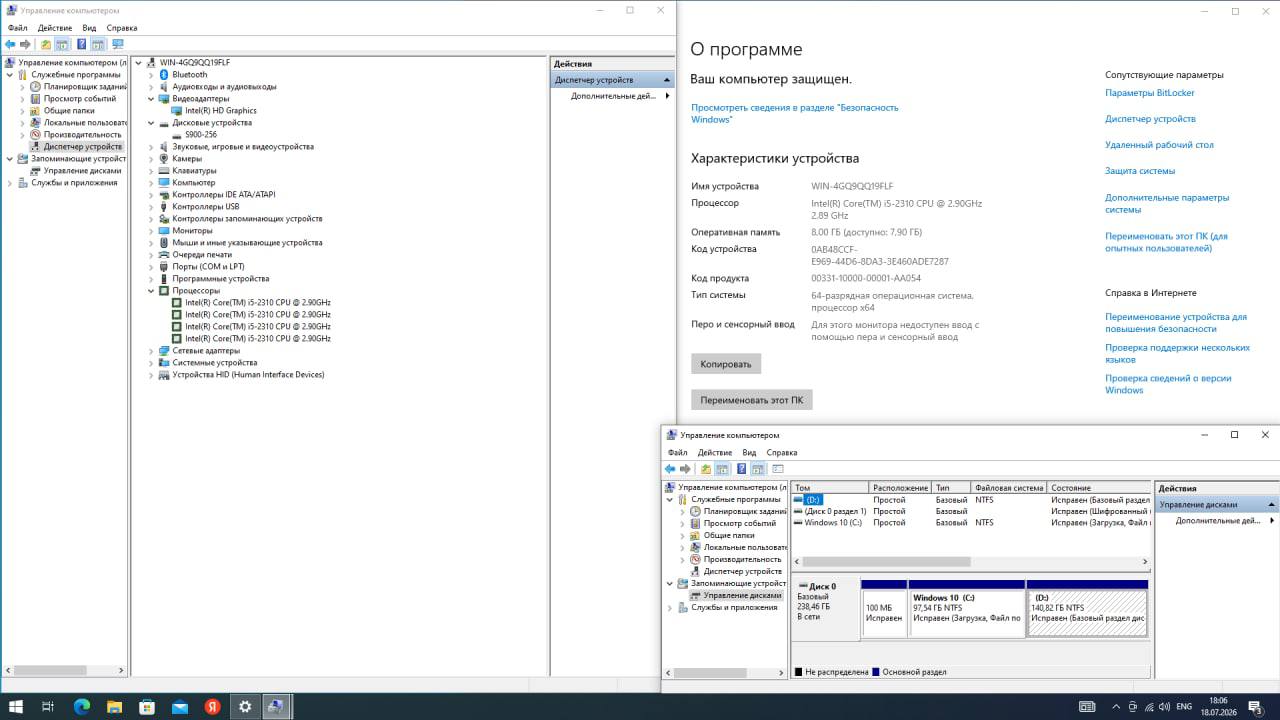Select Общие папки in Disk Management window tree

coord(728,535)
